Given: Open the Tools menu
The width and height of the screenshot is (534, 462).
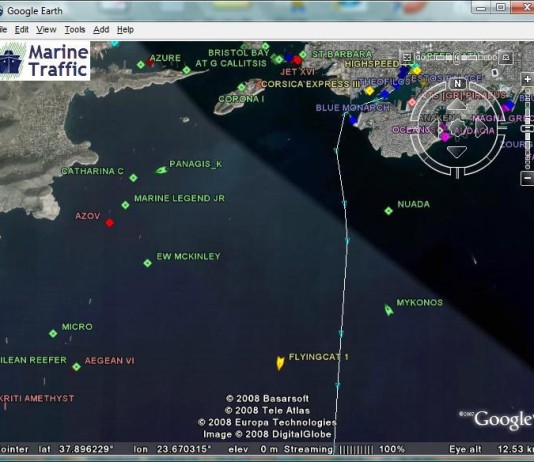Looking at the screenshot, I should (75, 30).
